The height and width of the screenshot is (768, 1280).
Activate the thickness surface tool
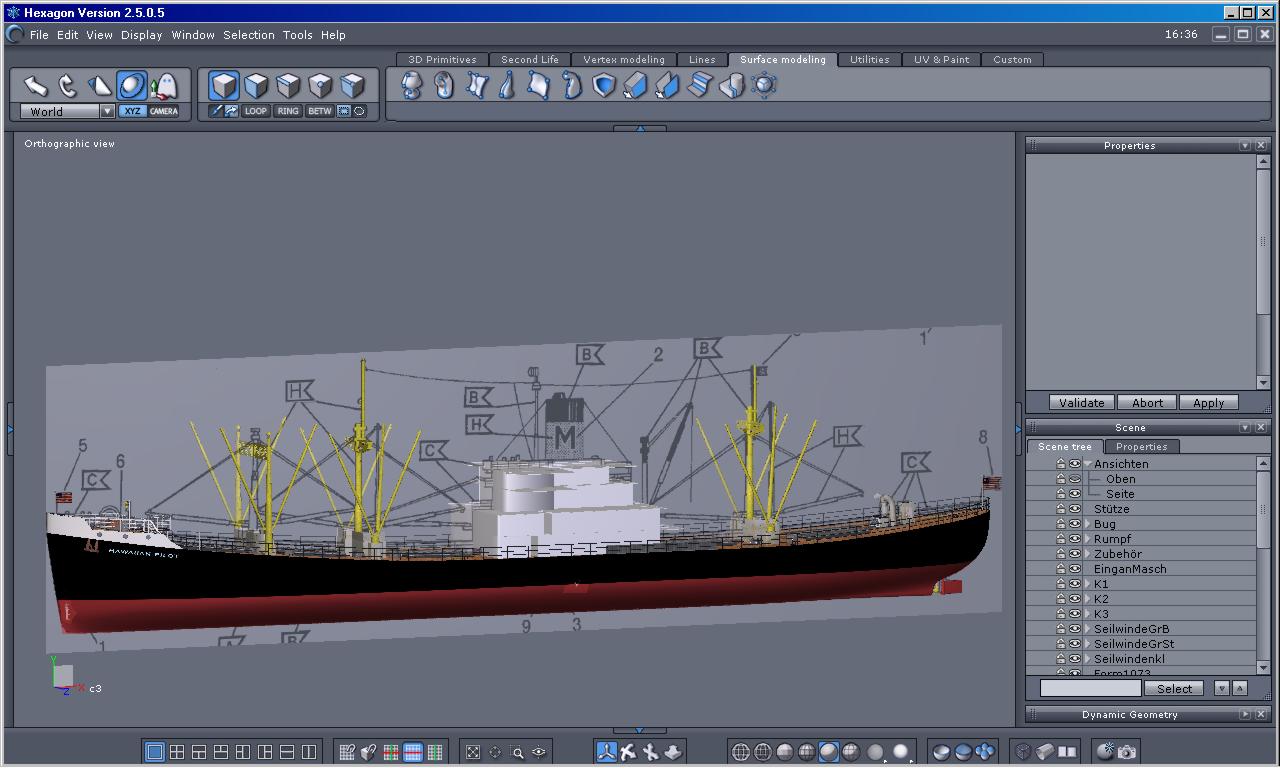click(x=636, y=85)
